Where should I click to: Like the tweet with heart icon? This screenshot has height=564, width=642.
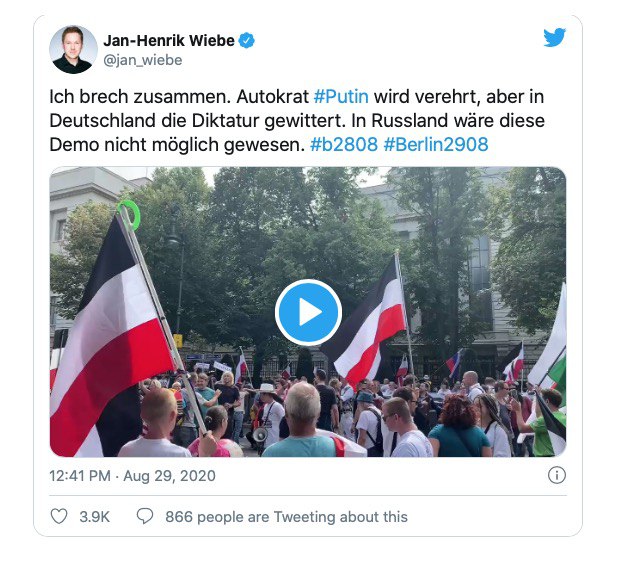(x=59, y=516)
